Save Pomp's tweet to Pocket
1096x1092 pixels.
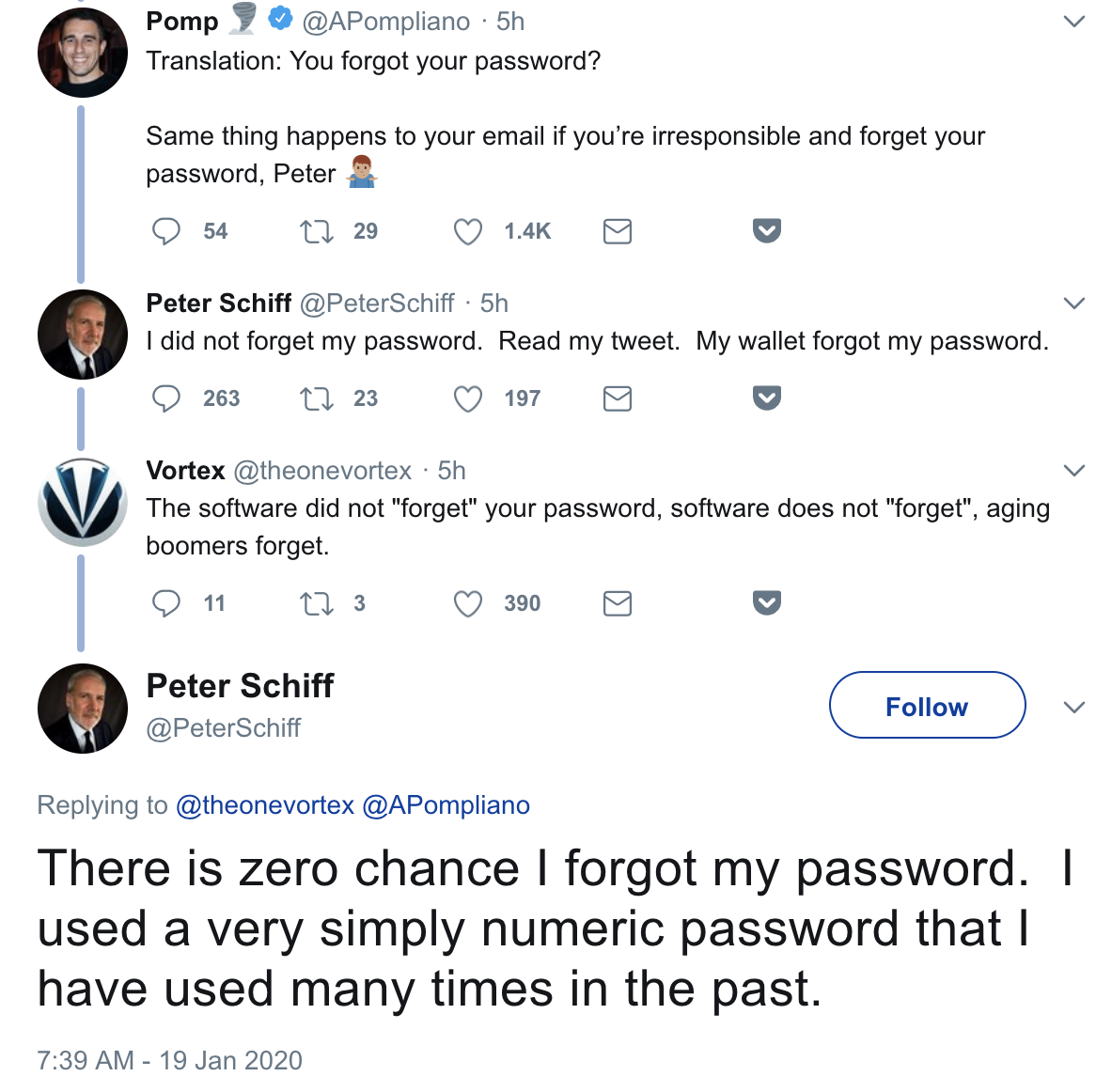[765, 230]
